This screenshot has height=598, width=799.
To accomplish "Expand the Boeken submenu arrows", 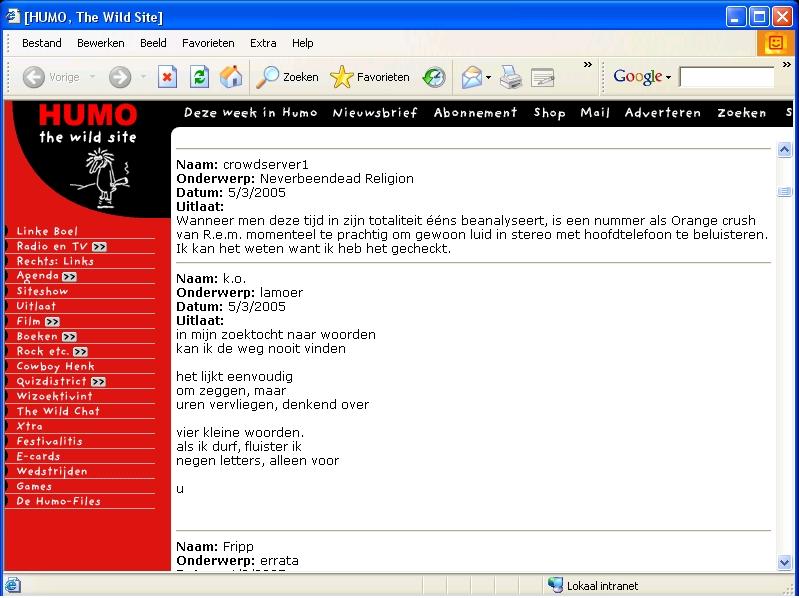I will point(69,337).
